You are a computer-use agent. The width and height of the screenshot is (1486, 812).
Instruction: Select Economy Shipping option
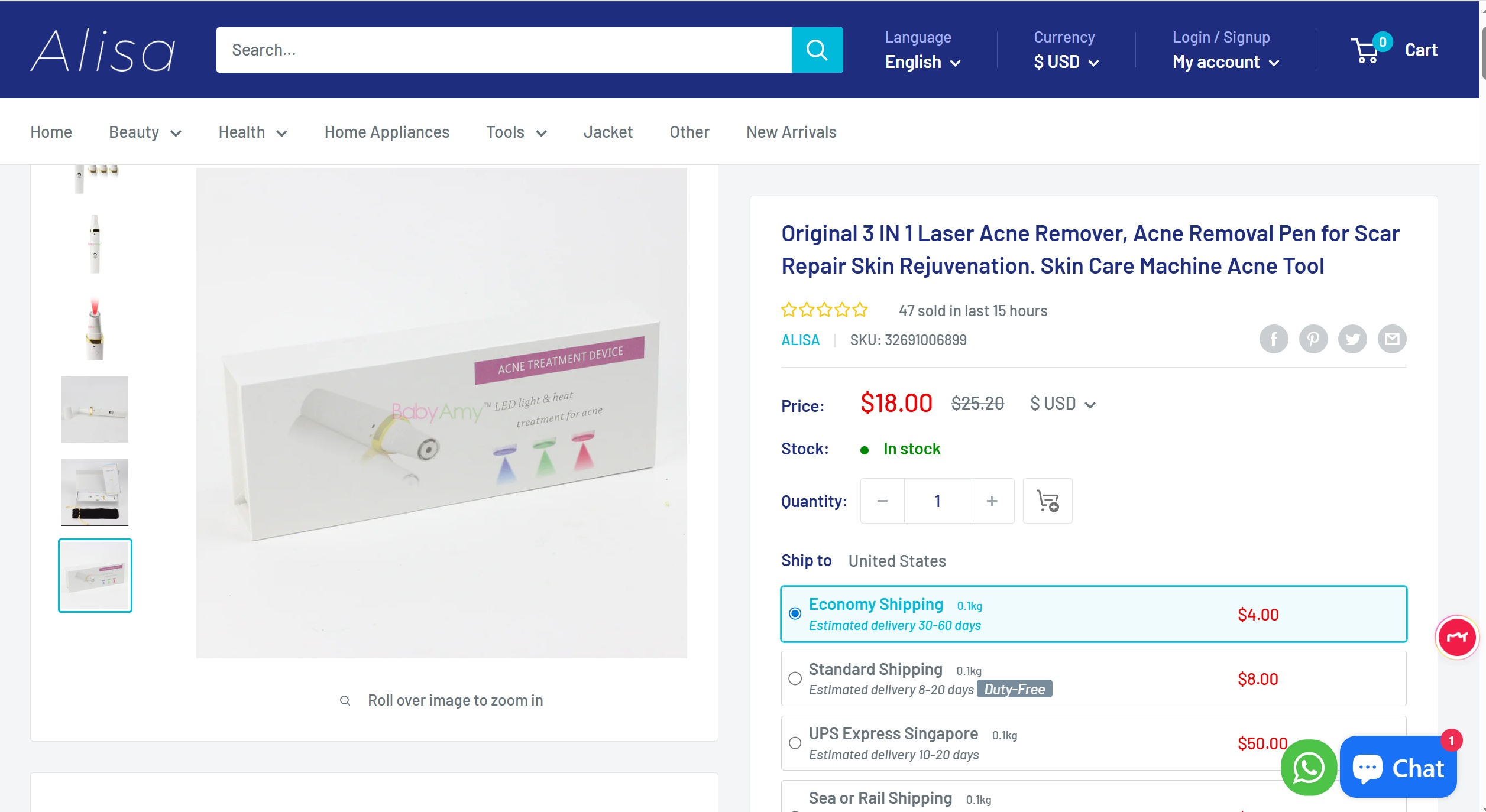[795, 614]
